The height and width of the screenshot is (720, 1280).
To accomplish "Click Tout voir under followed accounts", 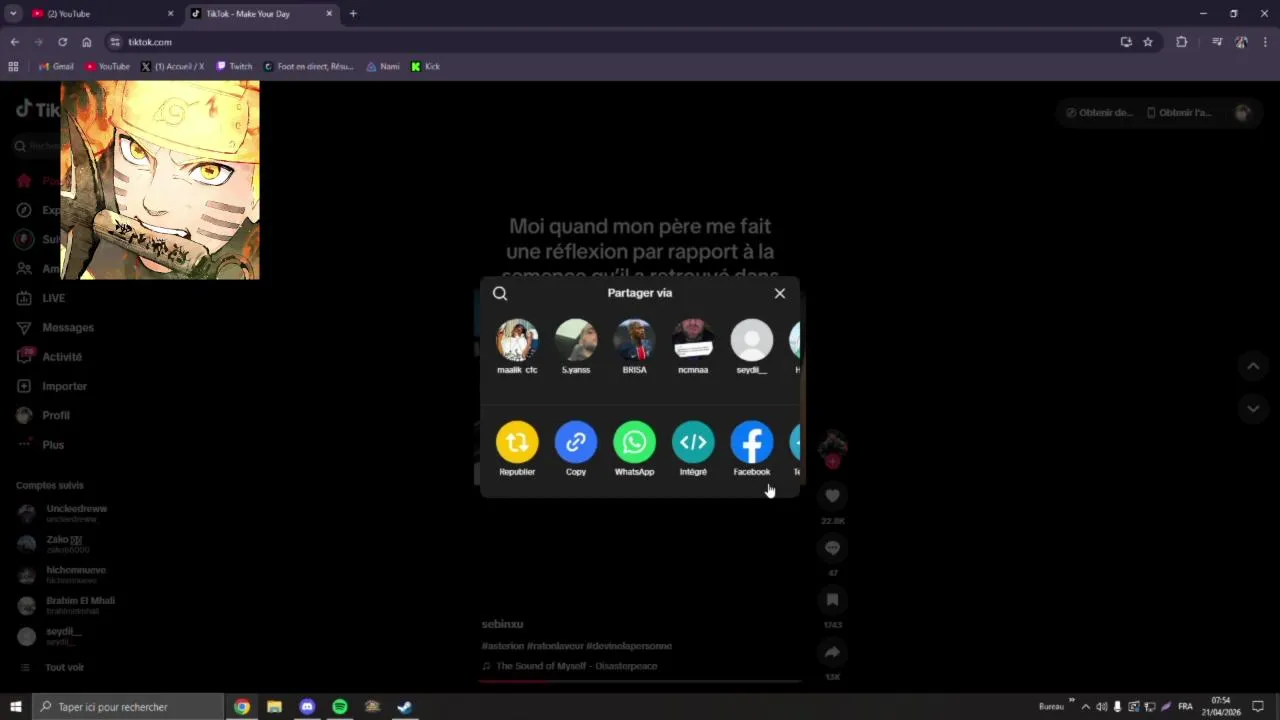I will point(64,667).
